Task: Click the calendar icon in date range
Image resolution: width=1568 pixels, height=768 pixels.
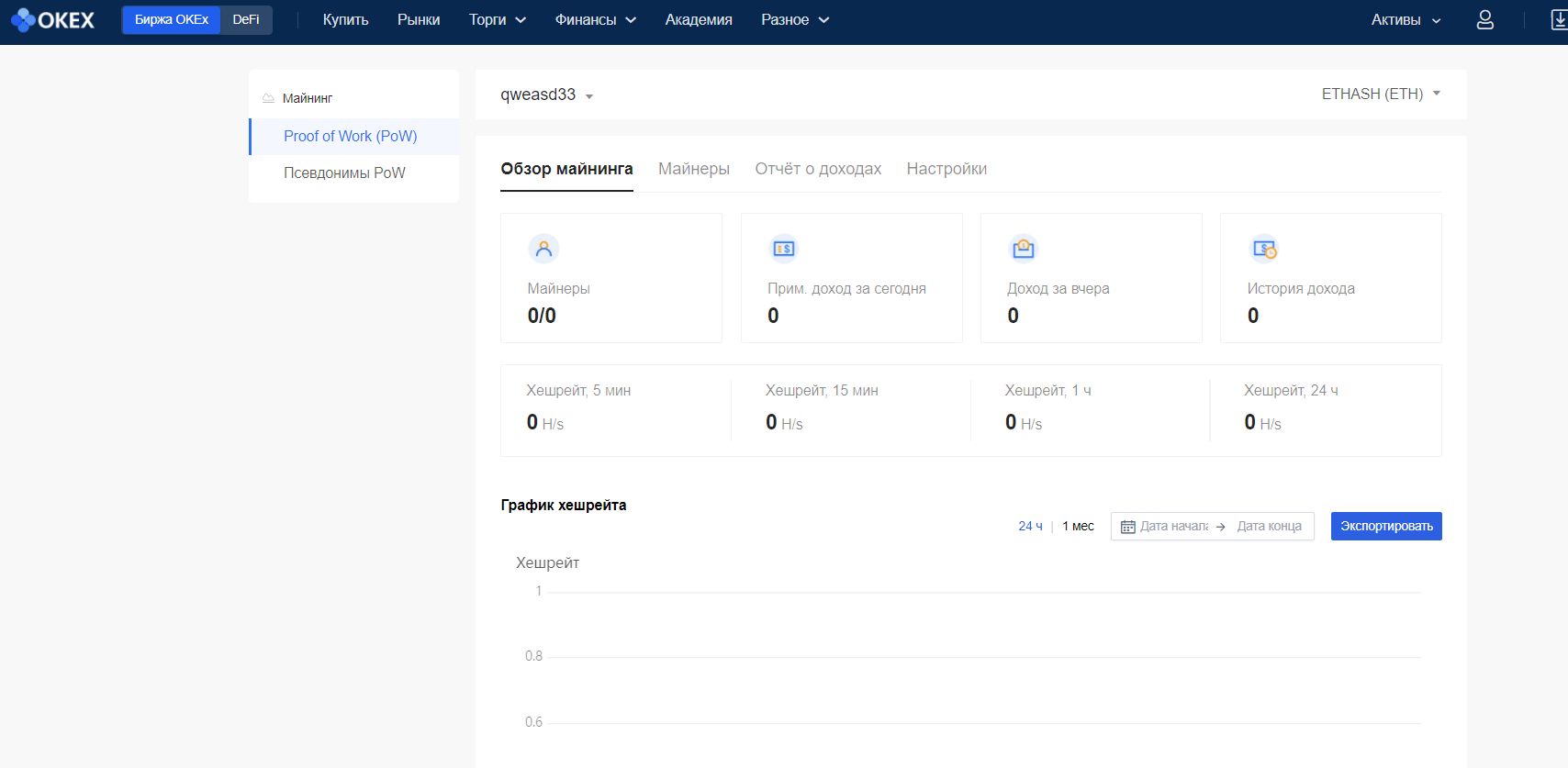Action: click(1127, 527)
